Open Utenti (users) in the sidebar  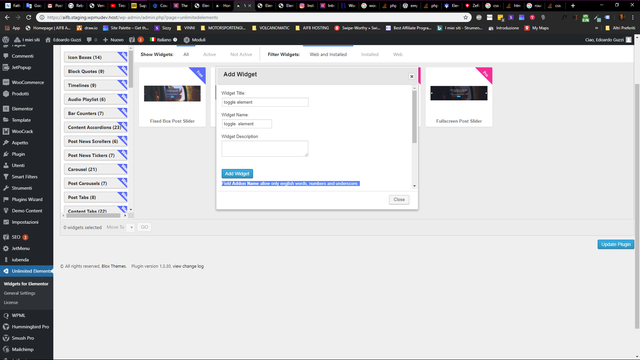[x=18, y=165]
